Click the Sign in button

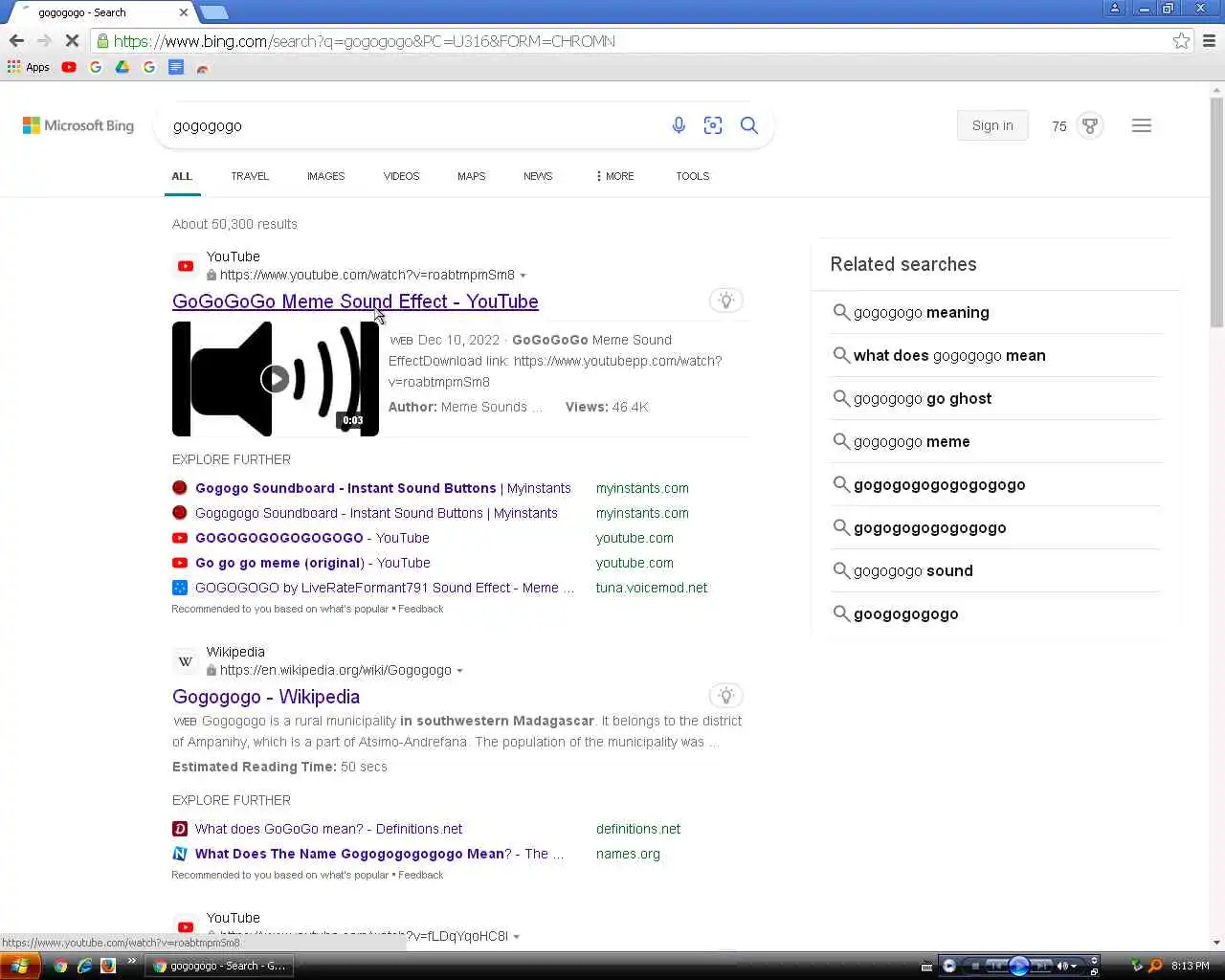point(992,125)
